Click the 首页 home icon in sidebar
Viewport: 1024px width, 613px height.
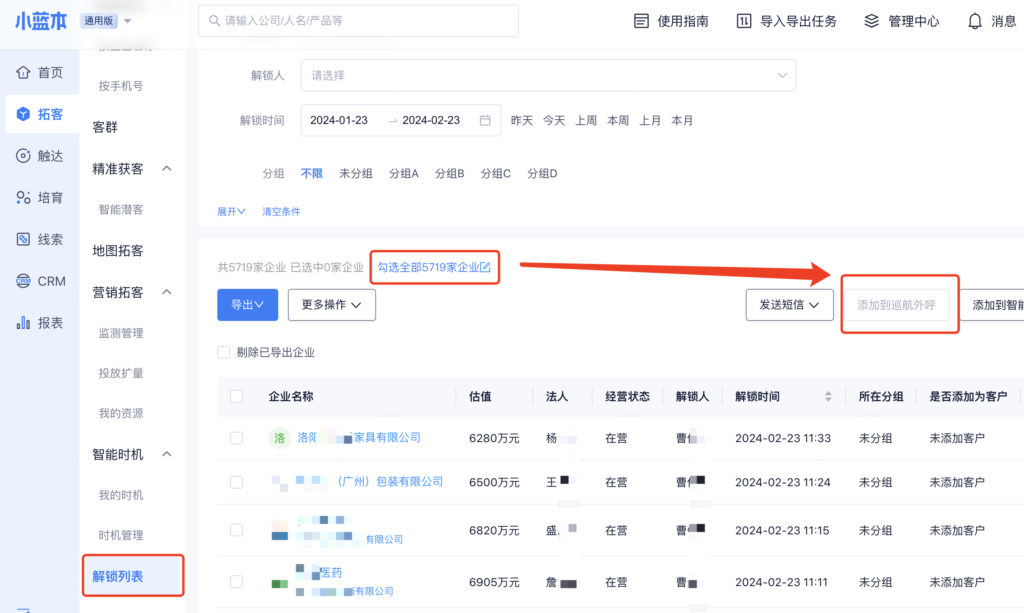tap(23, 72)
